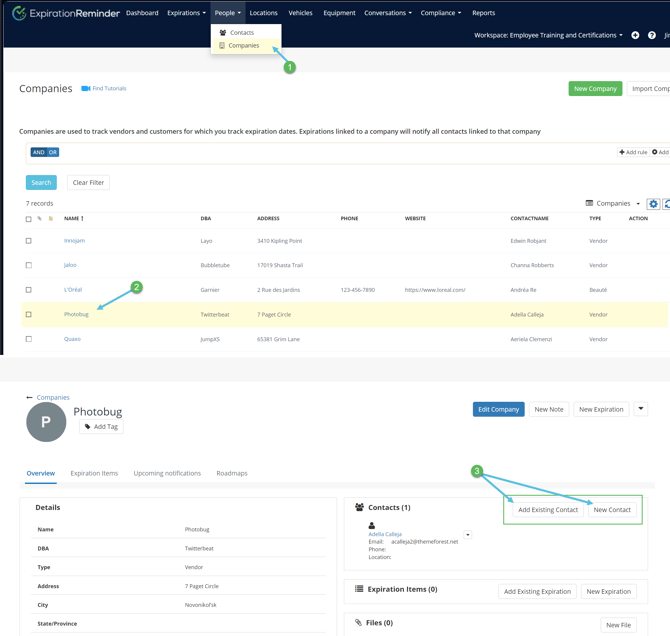670x636 pixels.
Task: Select the Innojam row checkbox
Action: pos(29,241)
